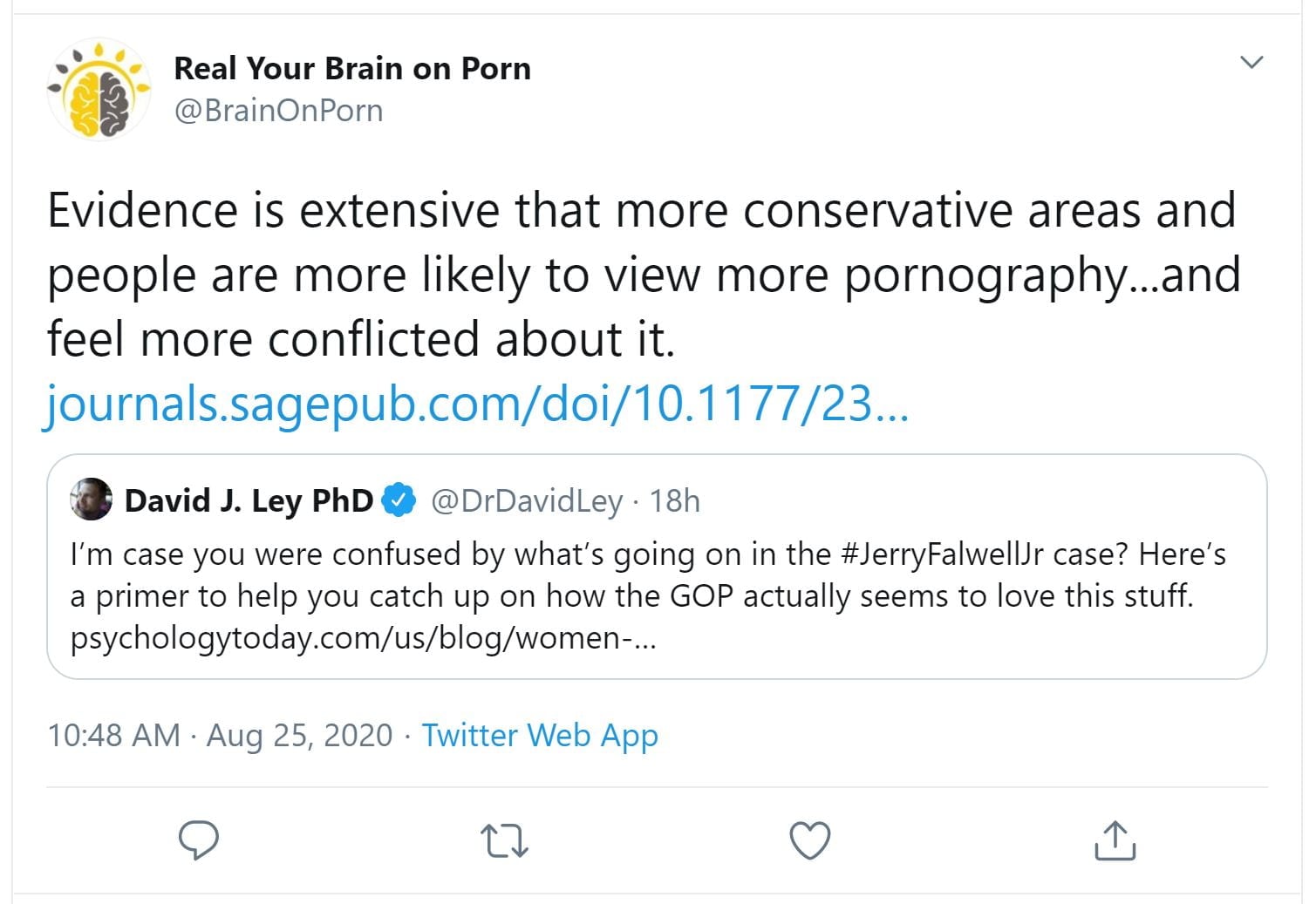The width and height of the screenshot is (1316, 904).
Task: Open the journals.sagepub.com link
Action: 477,404
